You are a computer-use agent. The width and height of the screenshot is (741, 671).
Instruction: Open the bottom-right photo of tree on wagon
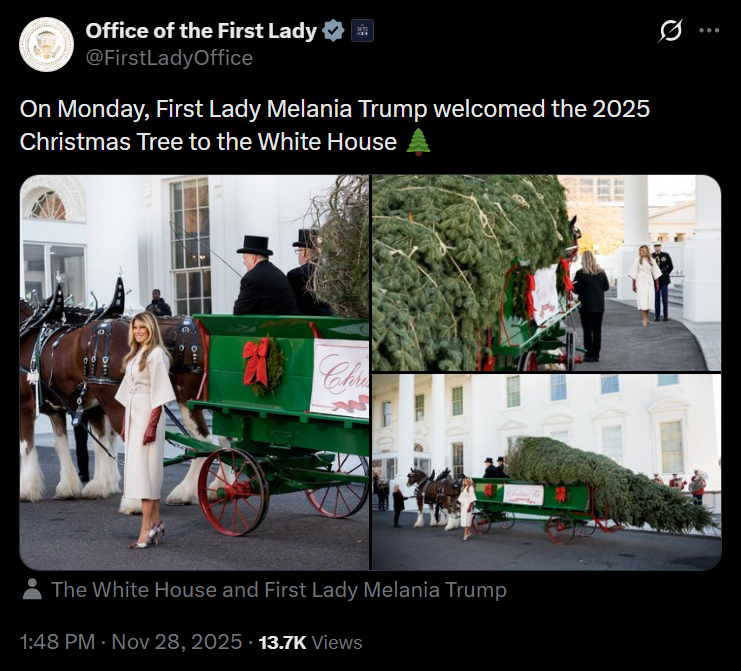[x=546, y=472]
